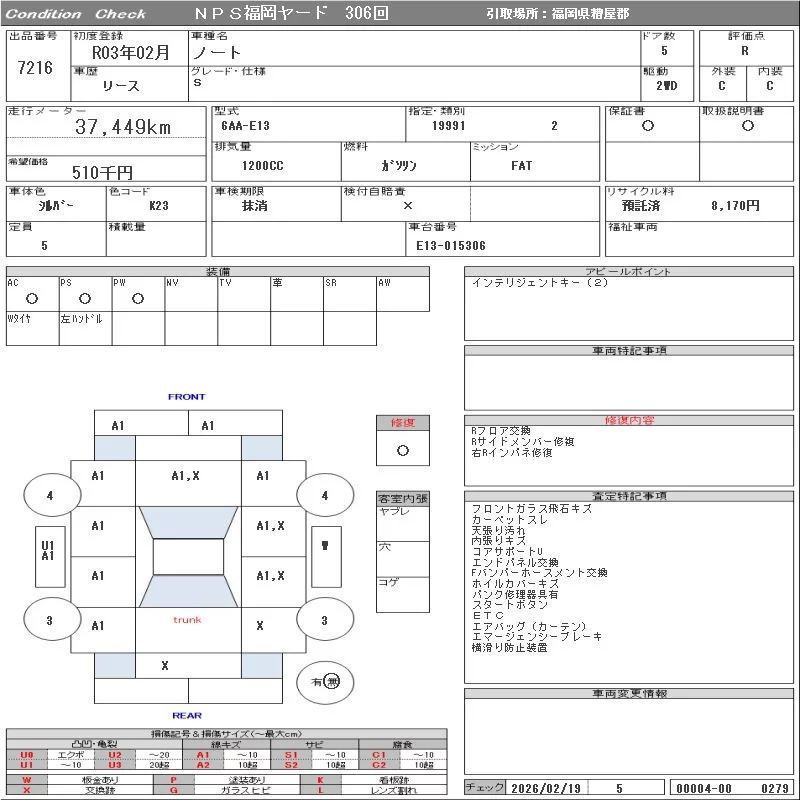Click the color code K23
The height and width of the screenshot is (800, 800).
point(159,206)
